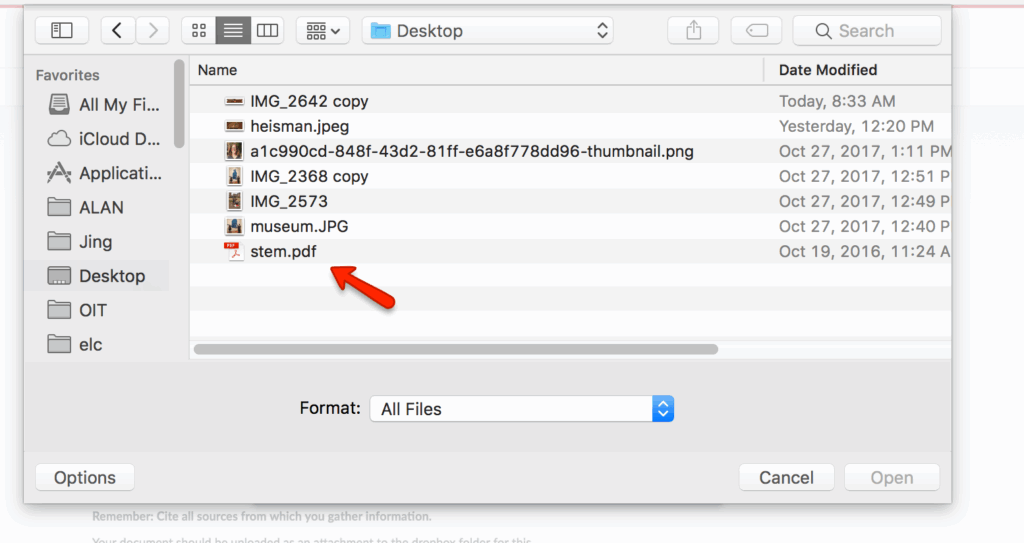1024x543 pixels.
Task: Switch to column view
Action: tap(267, 31)
